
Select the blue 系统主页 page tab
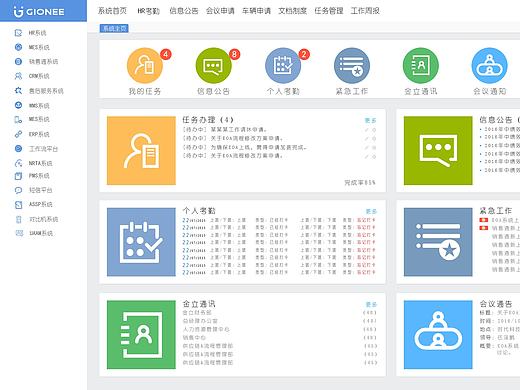pos(114,29)
